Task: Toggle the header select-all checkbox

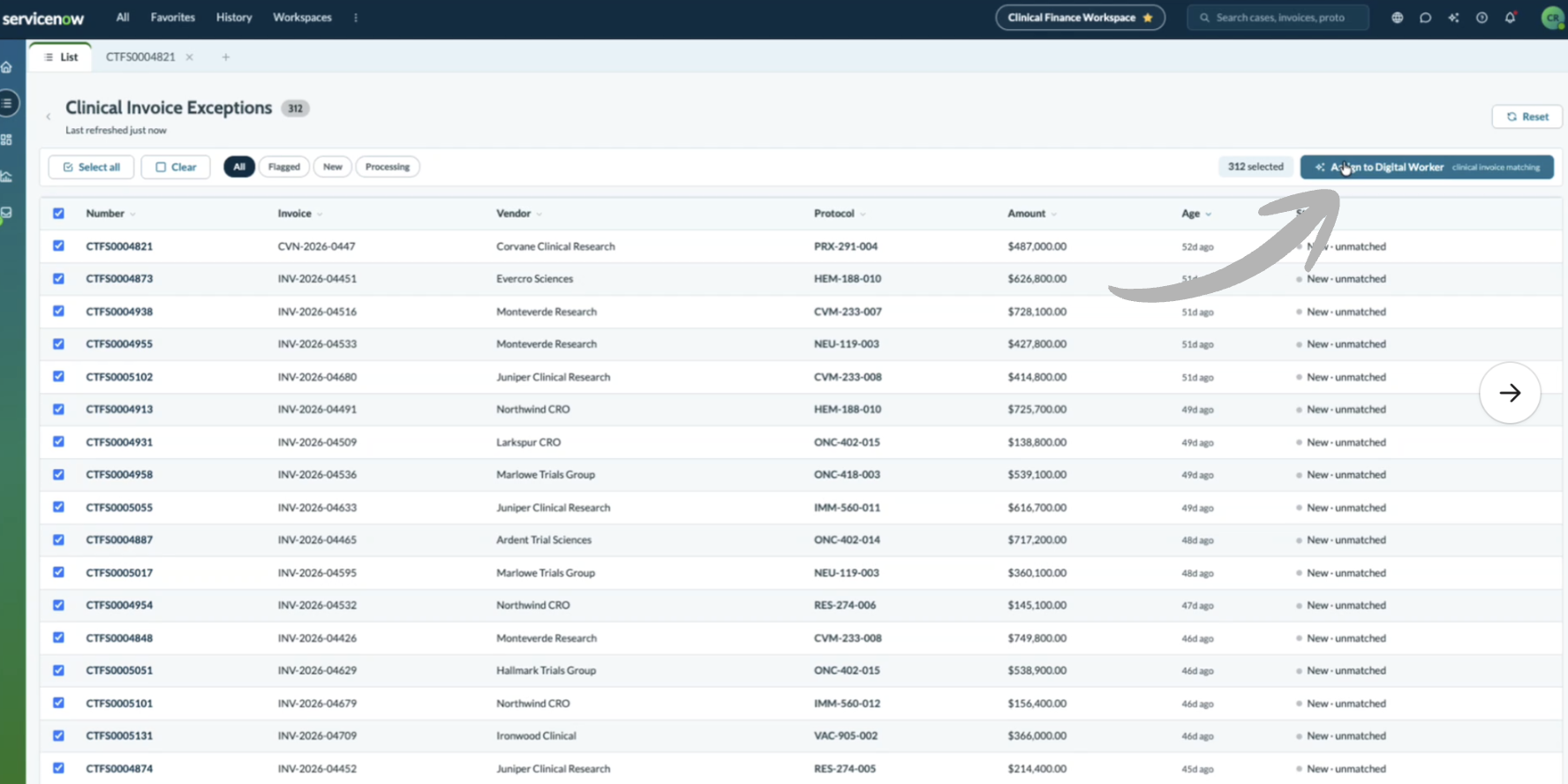Action: coord(58,214)
